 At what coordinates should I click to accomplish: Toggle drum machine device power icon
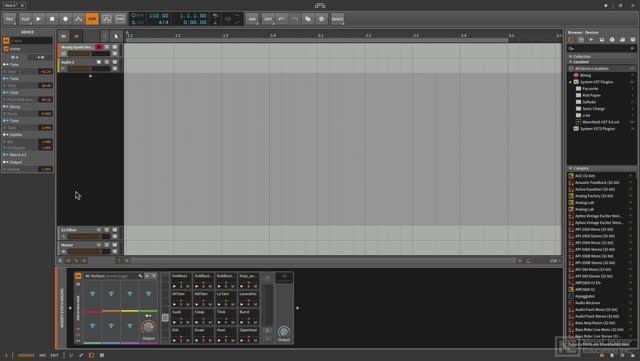click(x=78, y=276)
